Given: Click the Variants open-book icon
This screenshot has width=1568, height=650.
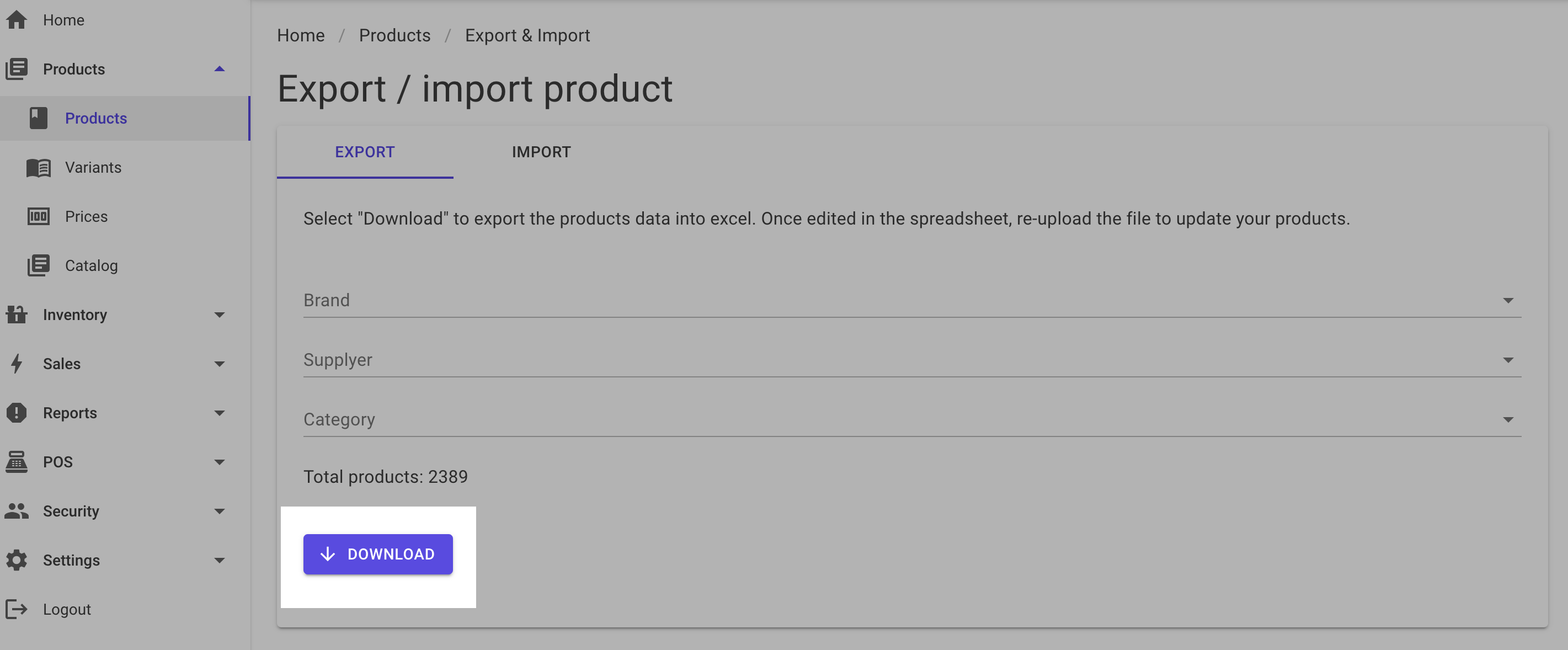Looking at the screenshot, I should pyautogui.click(x=39, y=167).
